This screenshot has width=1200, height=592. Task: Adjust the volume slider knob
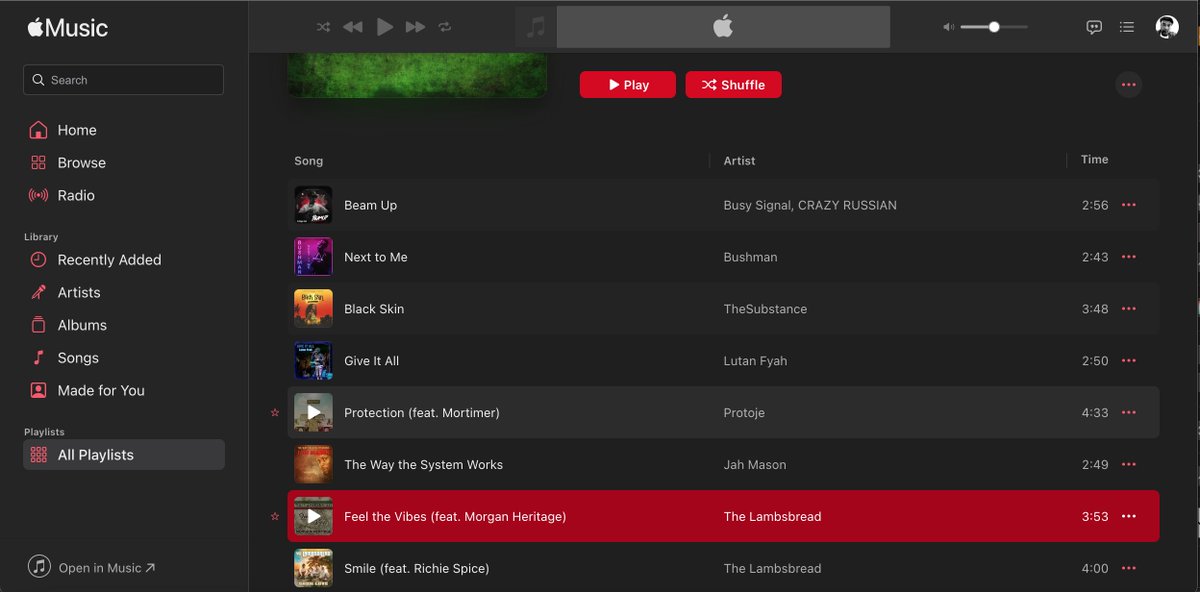[x=993, y=27]
